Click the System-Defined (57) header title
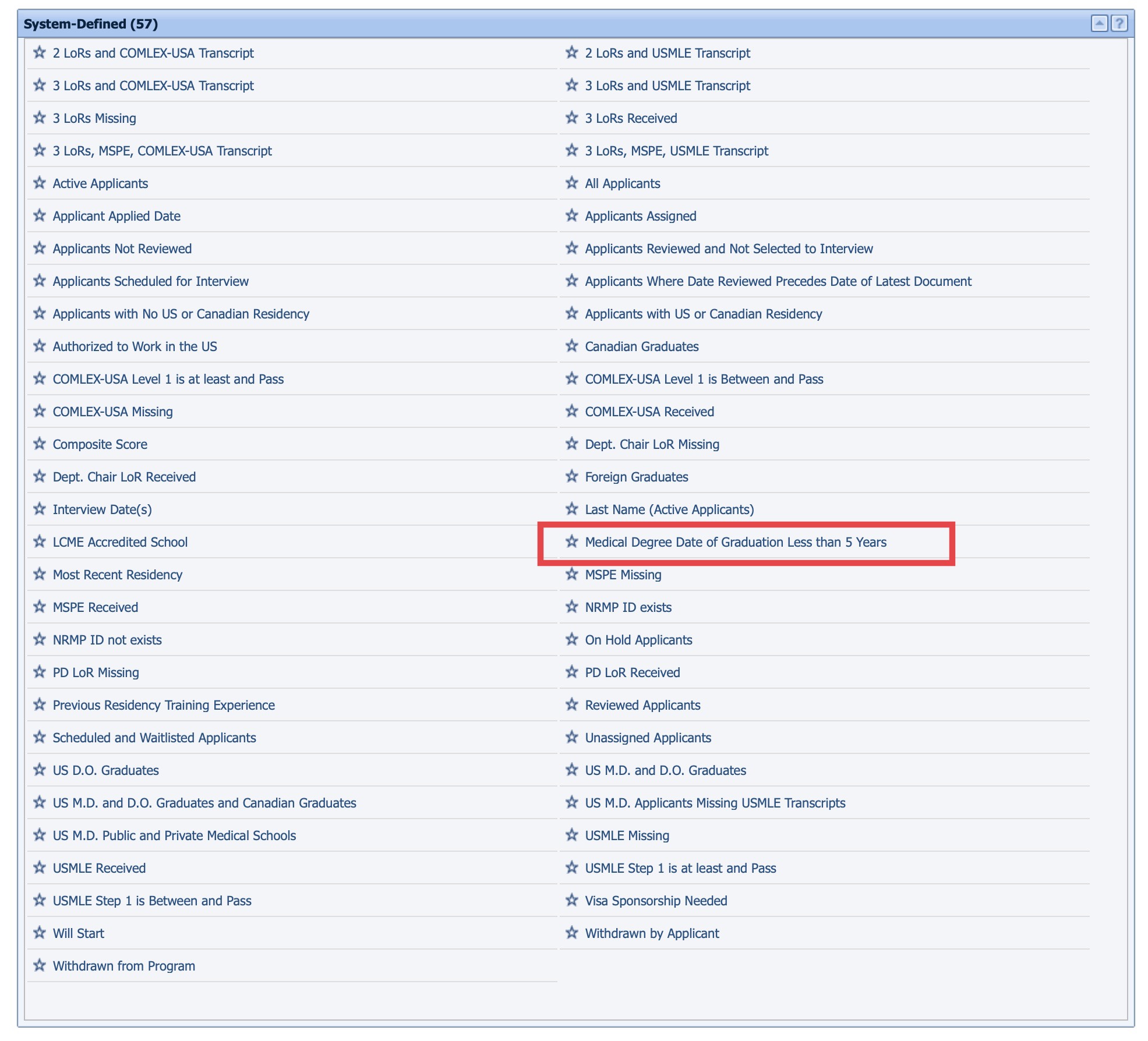Viewport: 1148px width, 1041px height. (x=91, y=24)
